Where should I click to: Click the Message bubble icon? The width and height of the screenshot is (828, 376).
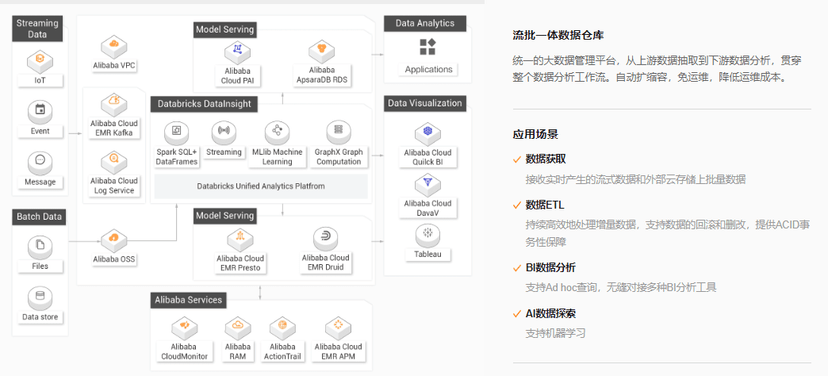(x=40, y=162)
